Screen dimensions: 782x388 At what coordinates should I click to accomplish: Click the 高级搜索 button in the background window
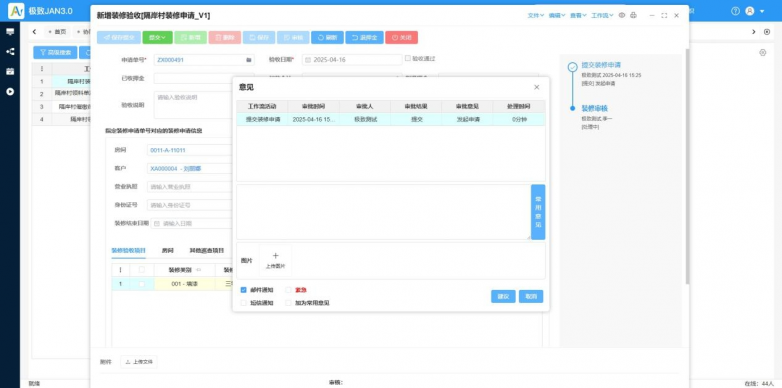coord(55,52)
